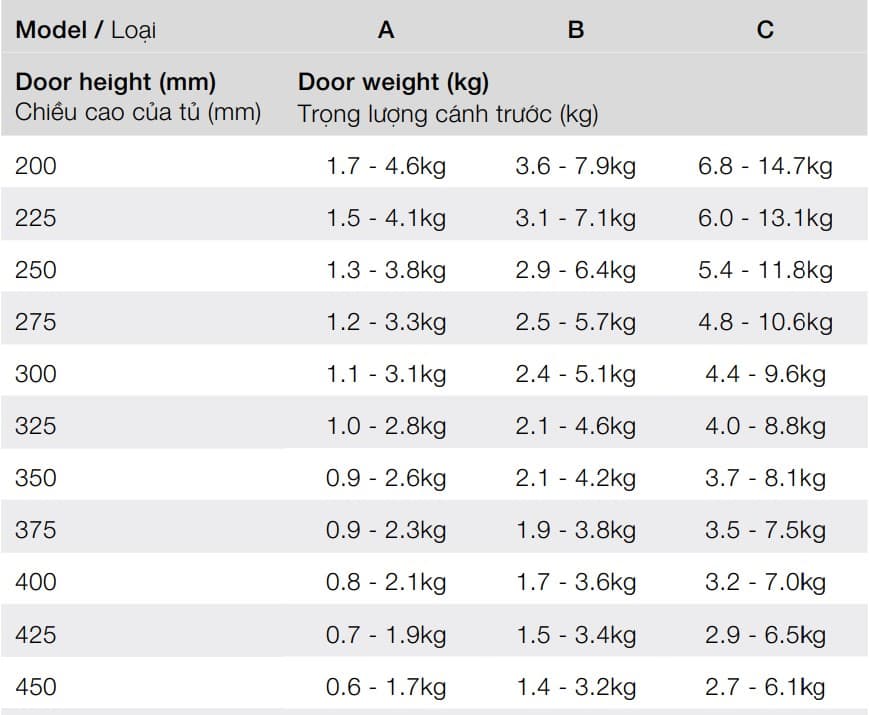Image resolution: width=869 pixels, height=715 pixels.
Task: Click the Model B column header
Action: (x=576, y=29)
